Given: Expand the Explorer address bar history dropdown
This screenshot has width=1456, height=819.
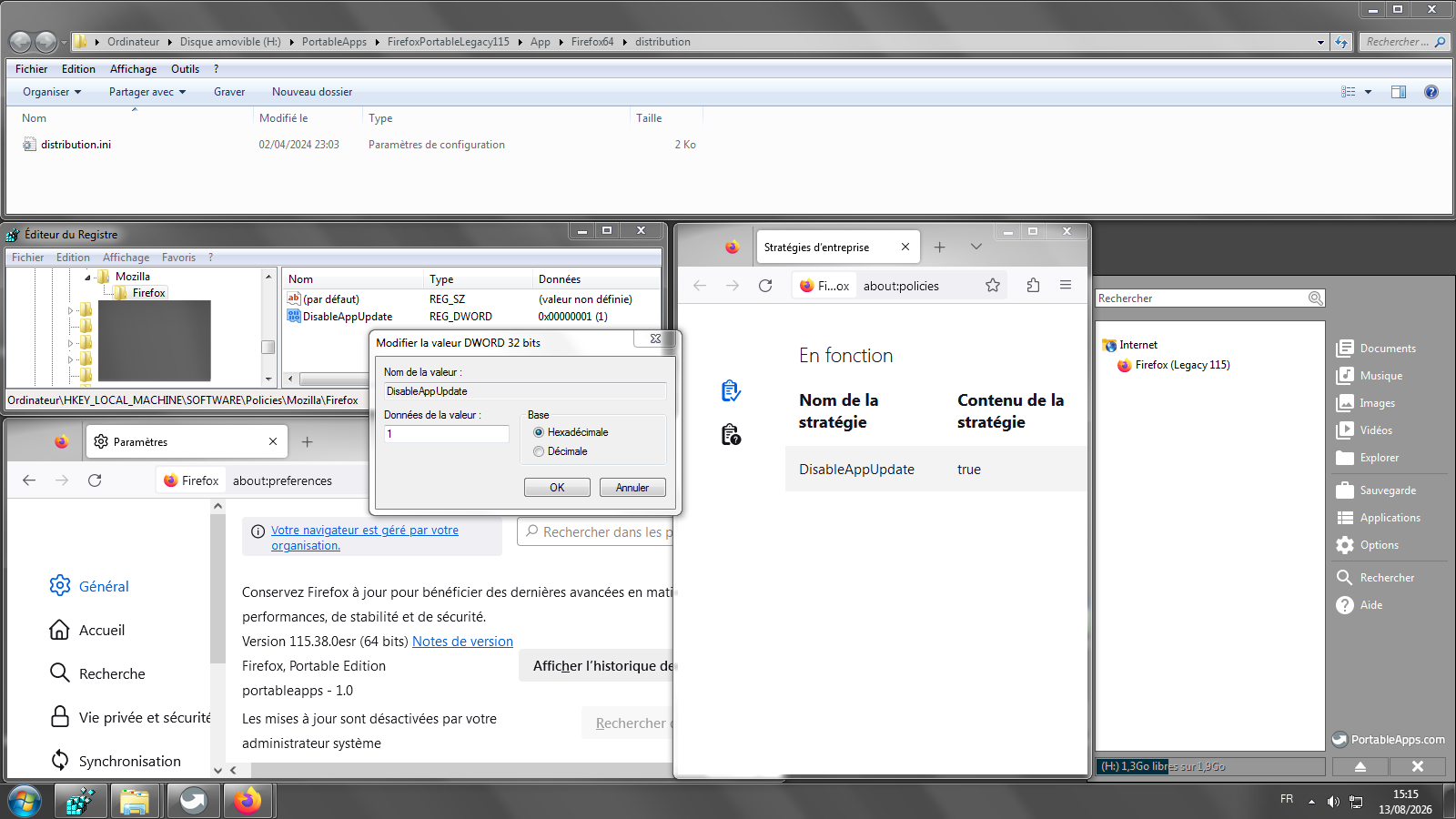Looking at the screenshot, I should point(1321,42).
